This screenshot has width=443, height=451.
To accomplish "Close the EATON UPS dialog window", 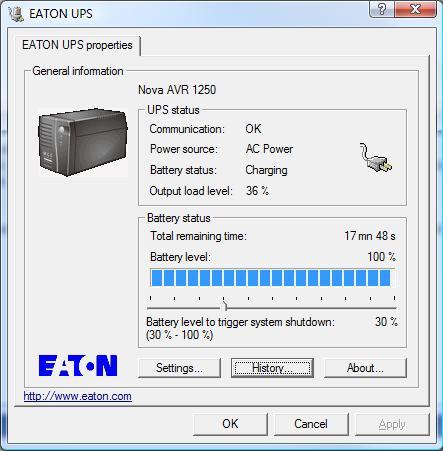I will coord(415,9).
